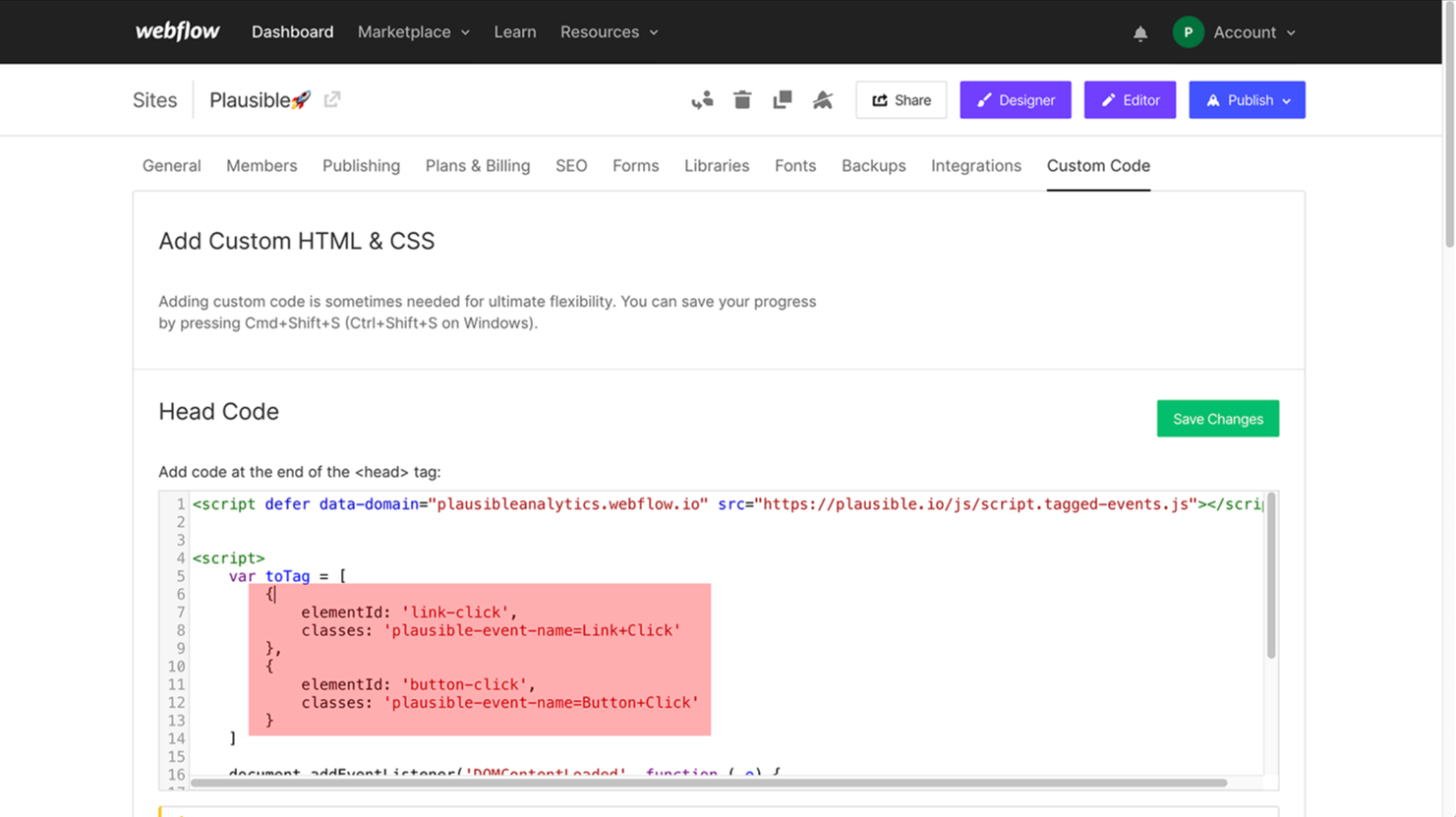The height and width of the screenshot is (817, 1456).
Task: Click the 'var toTag = [' code line
Action: [287, 576]
